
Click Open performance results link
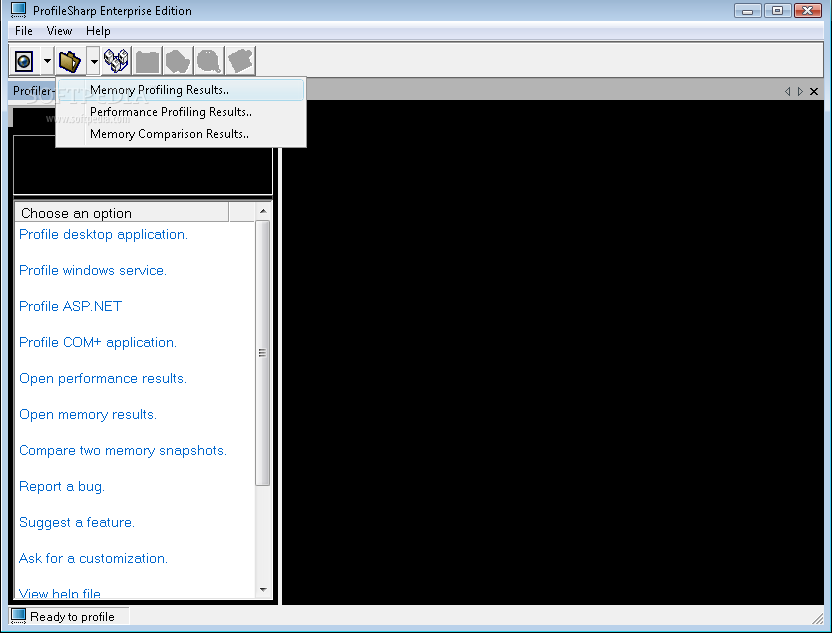click(x=103, y=378)
